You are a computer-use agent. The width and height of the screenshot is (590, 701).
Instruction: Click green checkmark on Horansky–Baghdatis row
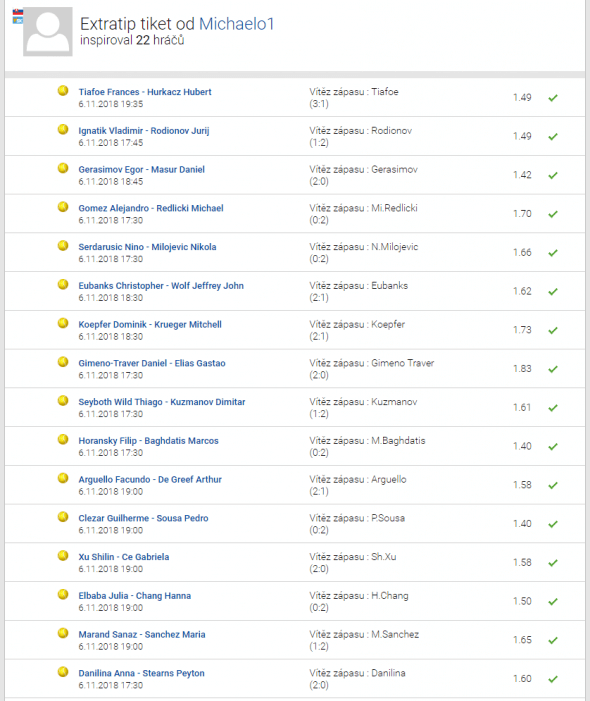(x=553, y=447)
